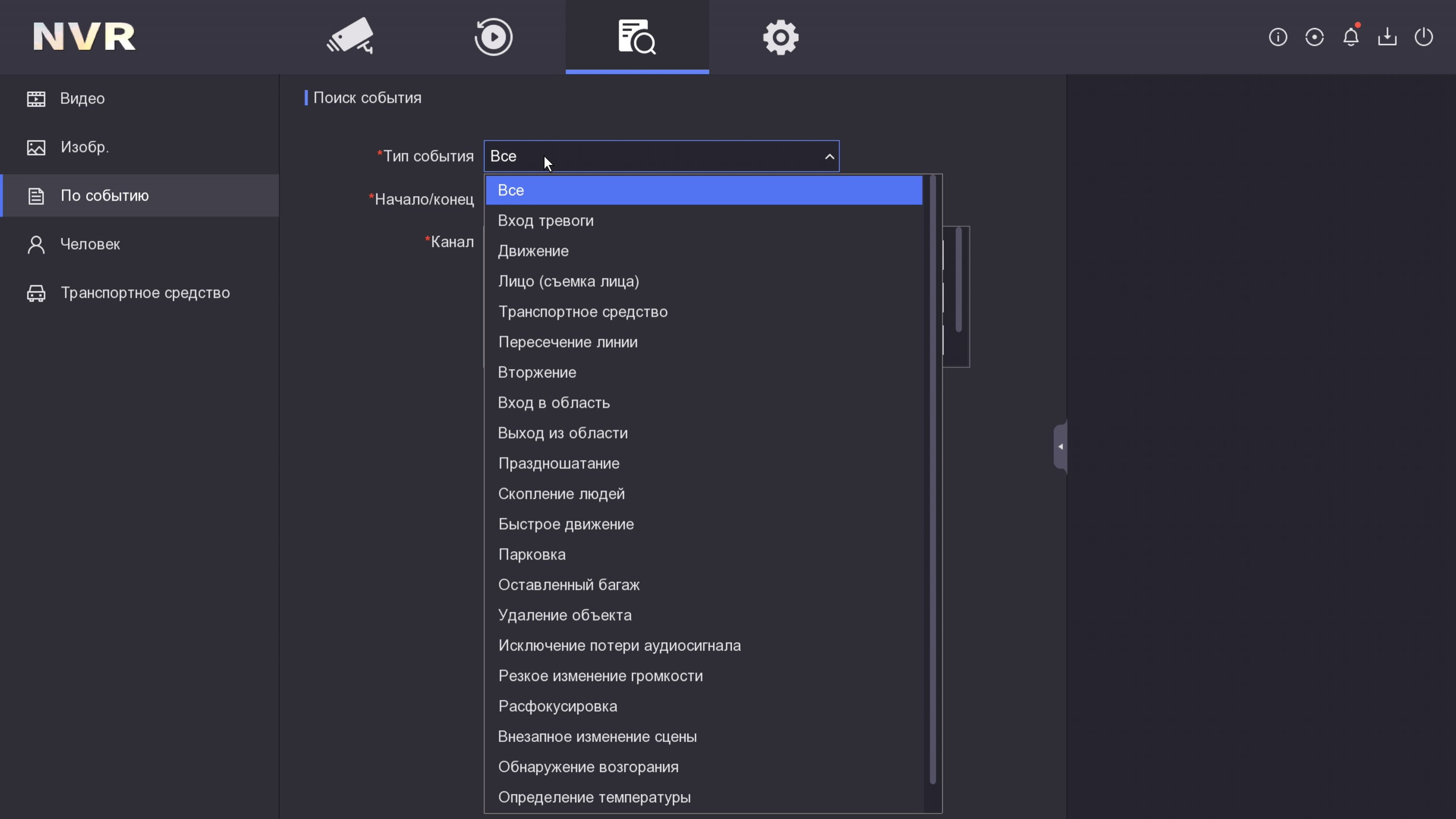
Task: Choose Движение event type
Action: pyautogui.click(x=704, y=251)
